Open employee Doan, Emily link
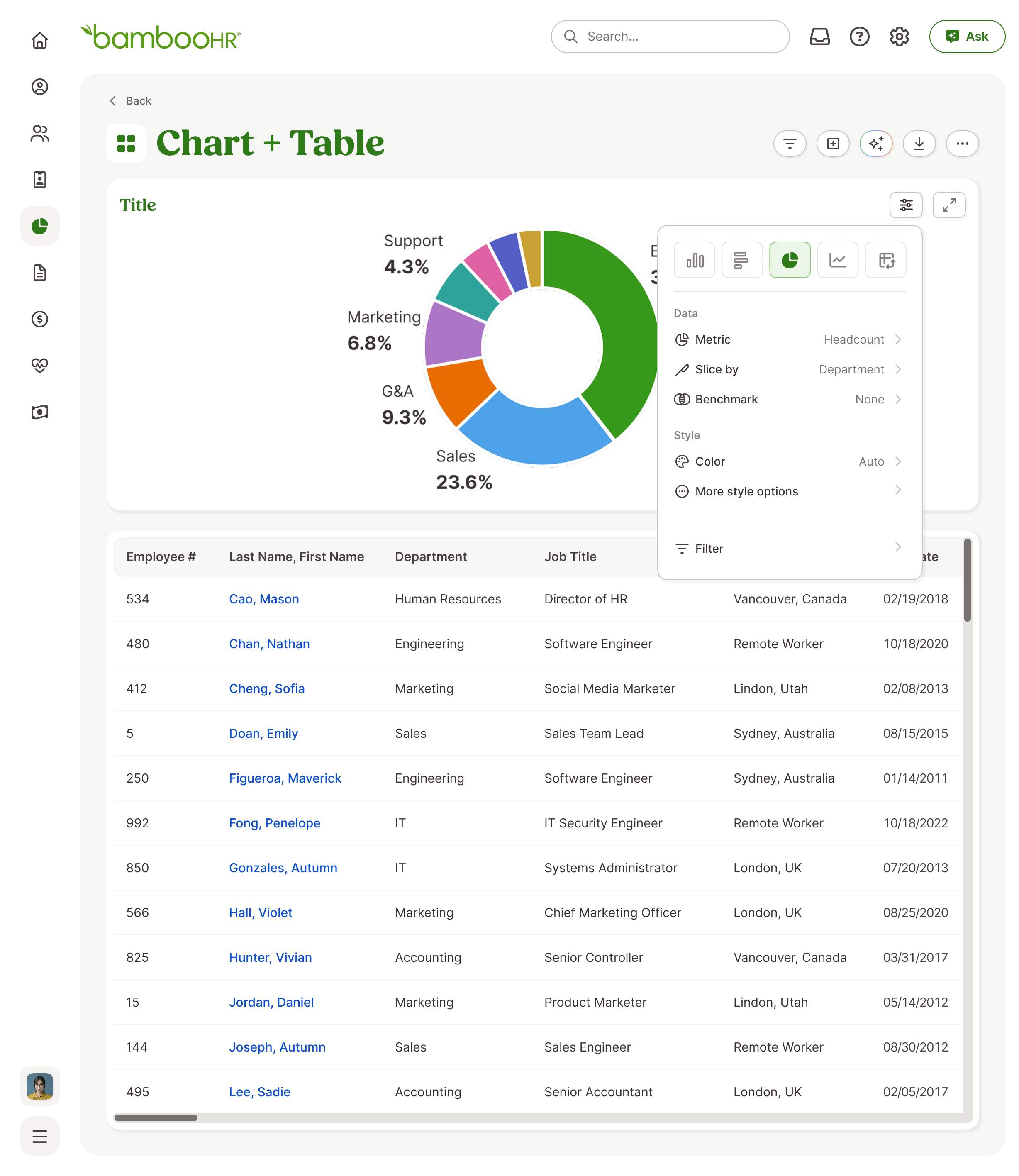The width and height of the screenshot is (1019, 1176). [263, 734]
